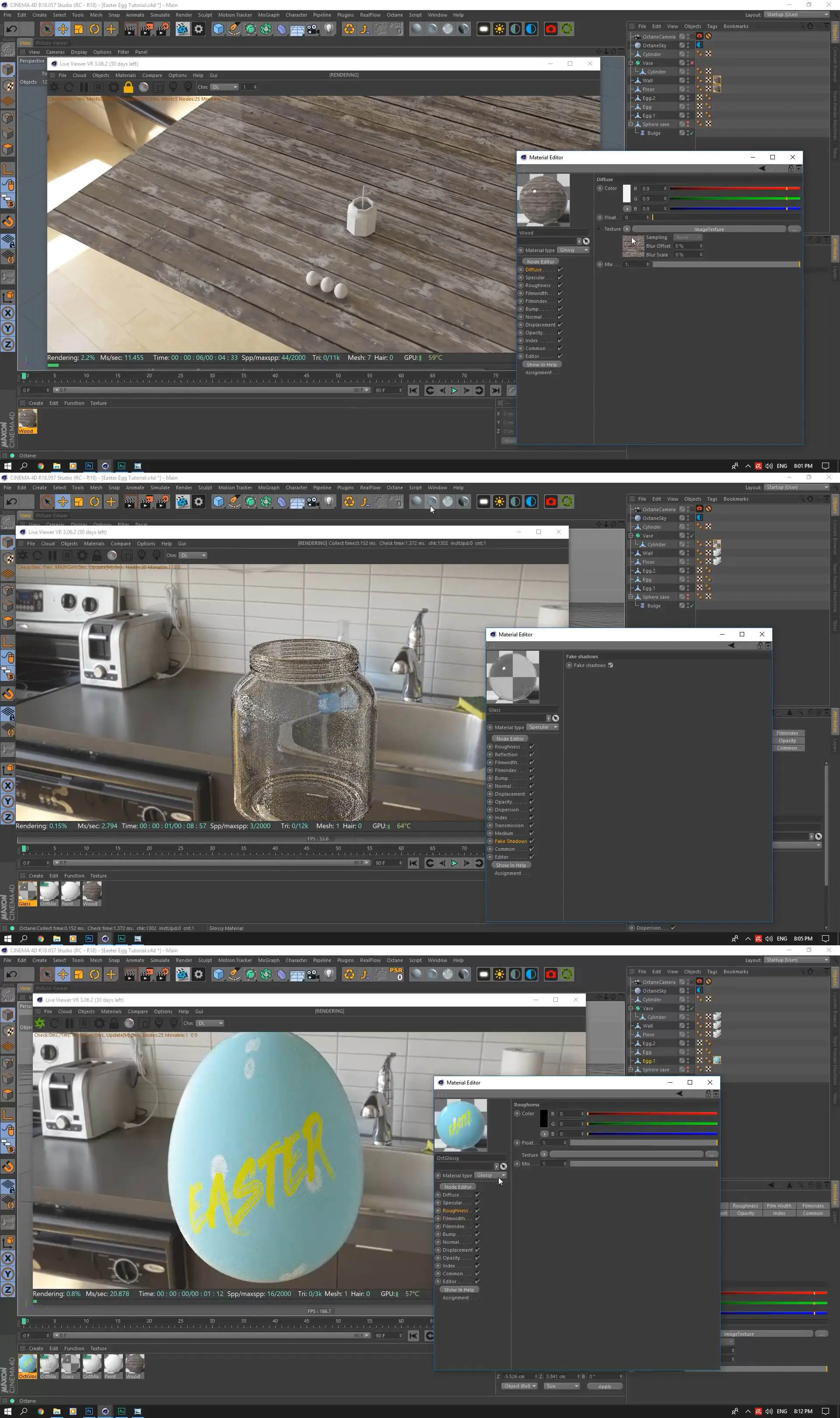840x1418 pixels.
Task: Click the lock icon in the Wood Material Editor
Action: [791, 168]
